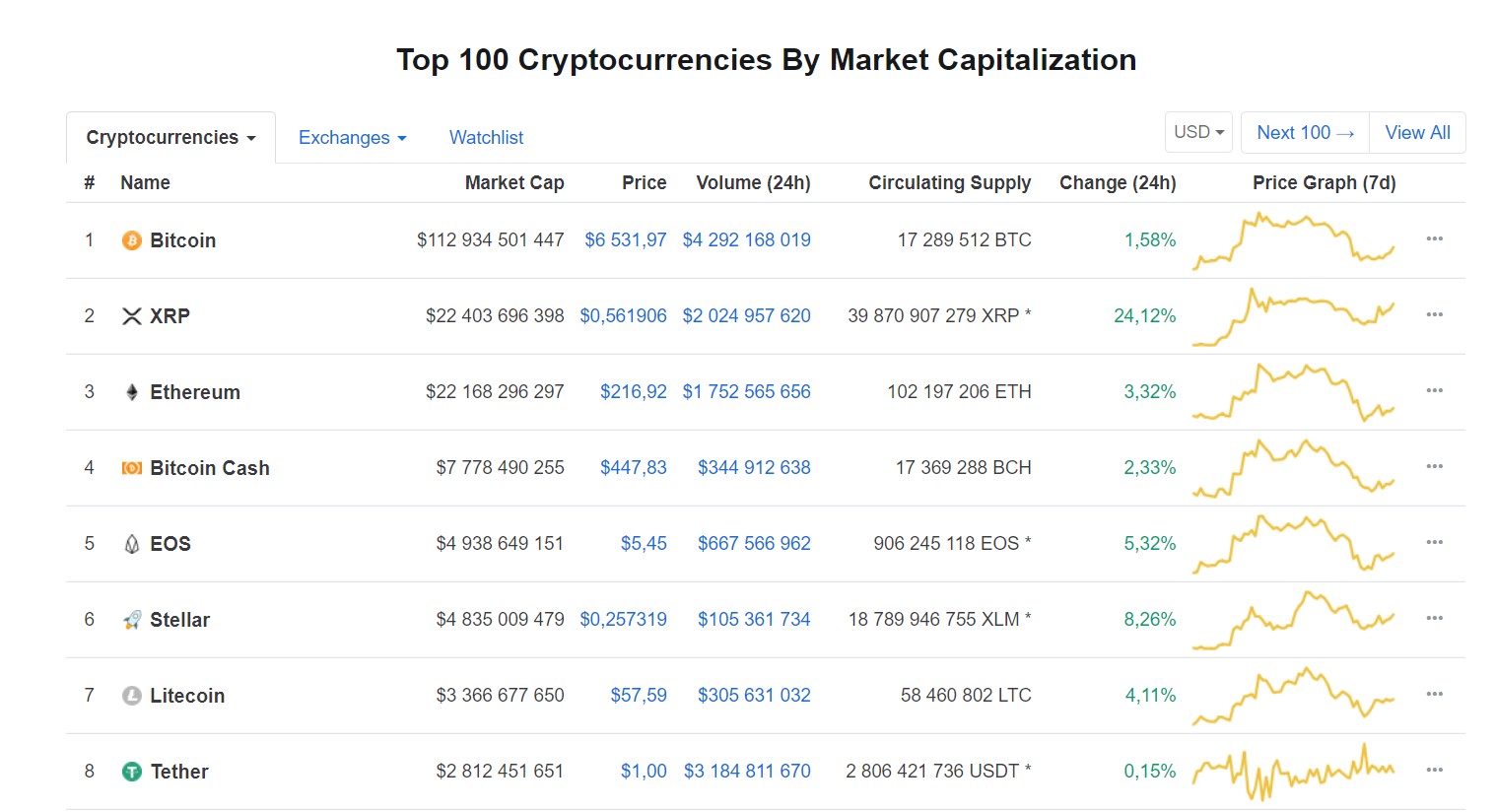
Task: Switch to the Watchlist tab
Action: [x=486, y=138]
